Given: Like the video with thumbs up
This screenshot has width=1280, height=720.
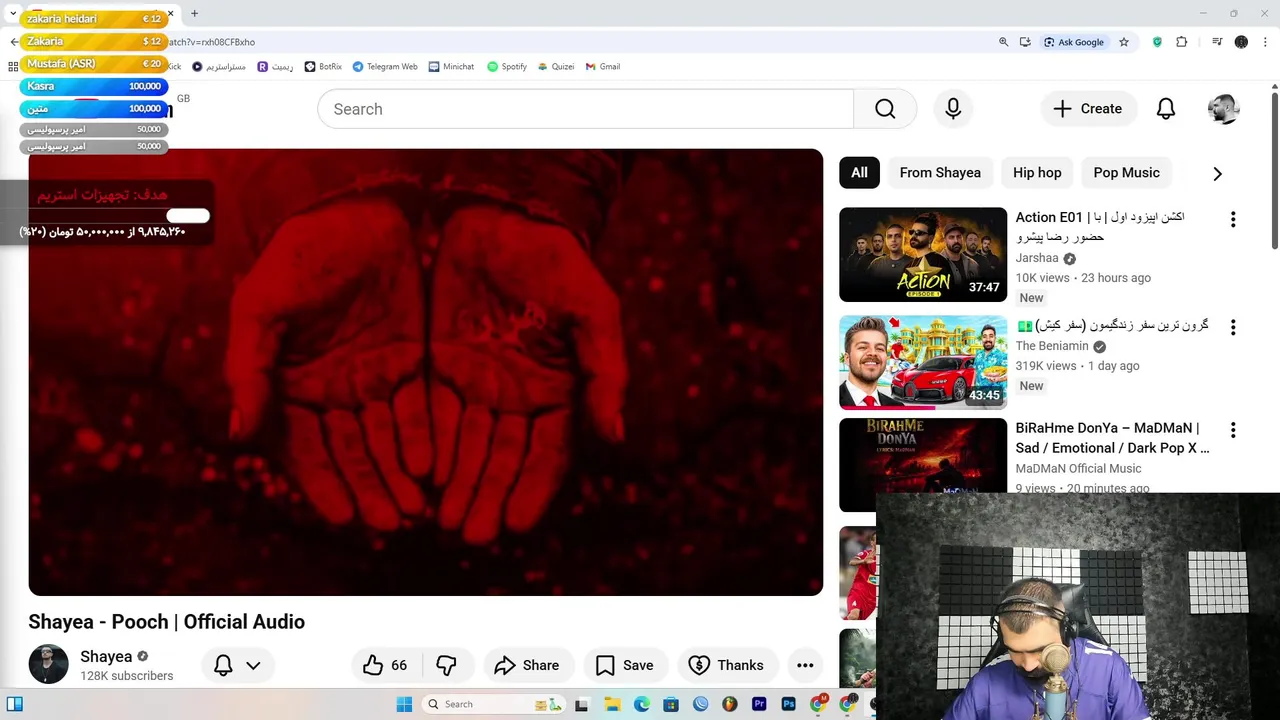Looking at the screenshot, I should click(386, 665).
